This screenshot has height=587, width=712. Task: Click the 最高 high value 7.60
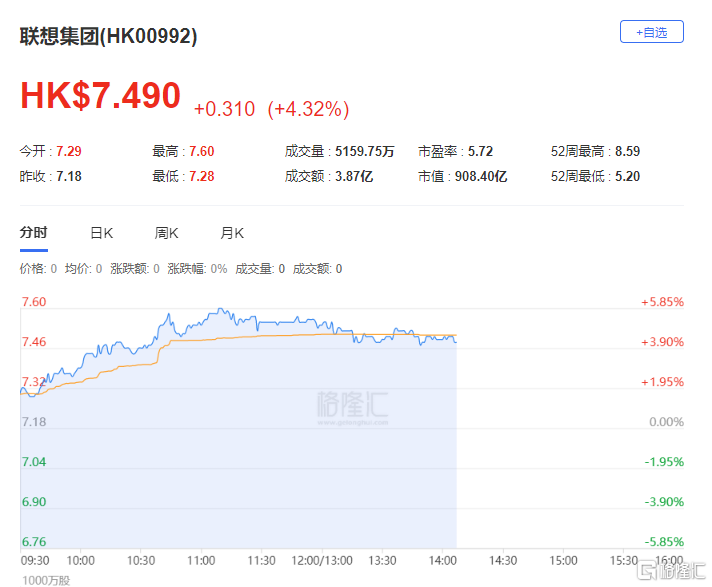click(x=202, y=151)
